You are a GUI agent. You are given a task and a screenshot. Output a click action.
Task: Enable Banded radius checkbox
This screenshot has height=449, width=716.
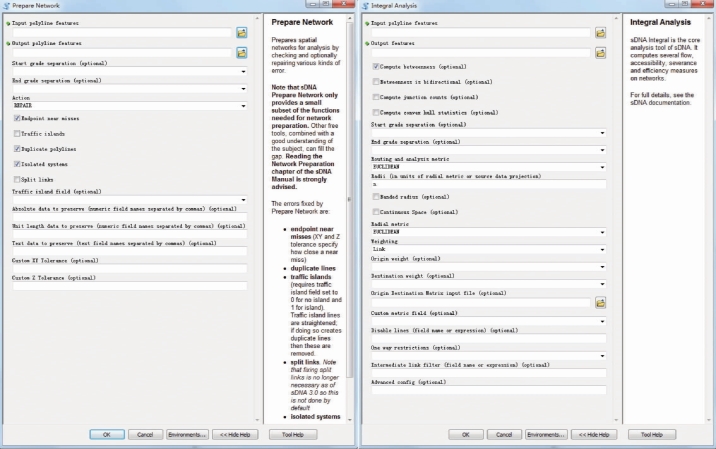(x=376, y=196)
